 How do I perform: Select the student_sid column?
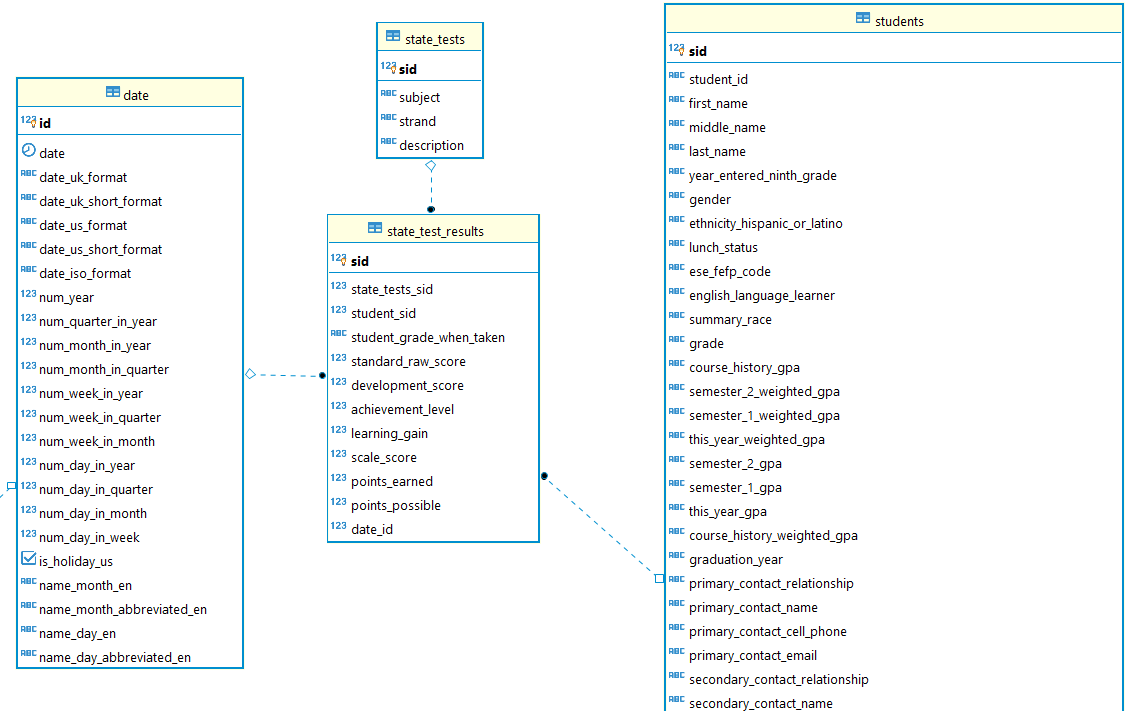[383, 313]
